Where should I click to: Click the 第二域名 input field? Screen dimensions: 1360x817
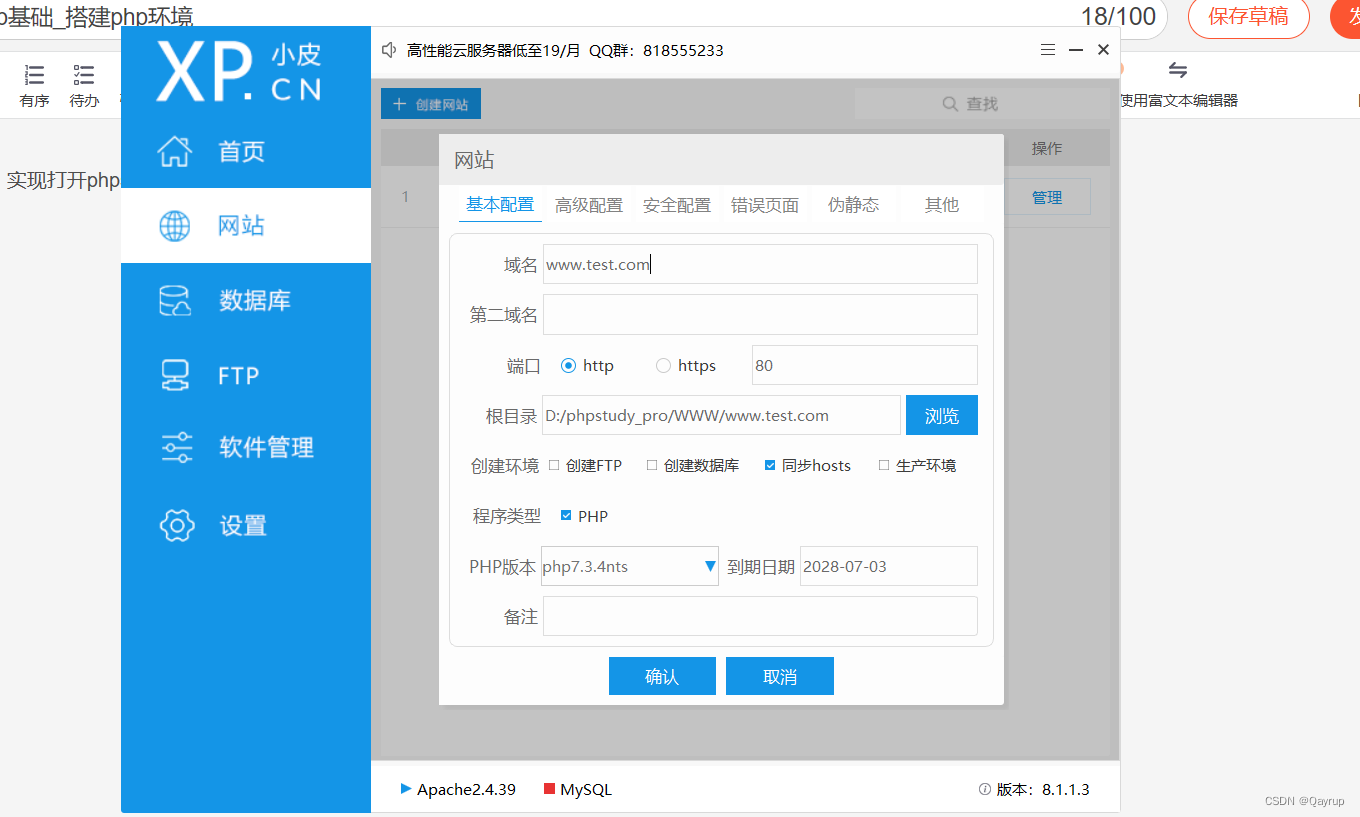tap(760, 315)
